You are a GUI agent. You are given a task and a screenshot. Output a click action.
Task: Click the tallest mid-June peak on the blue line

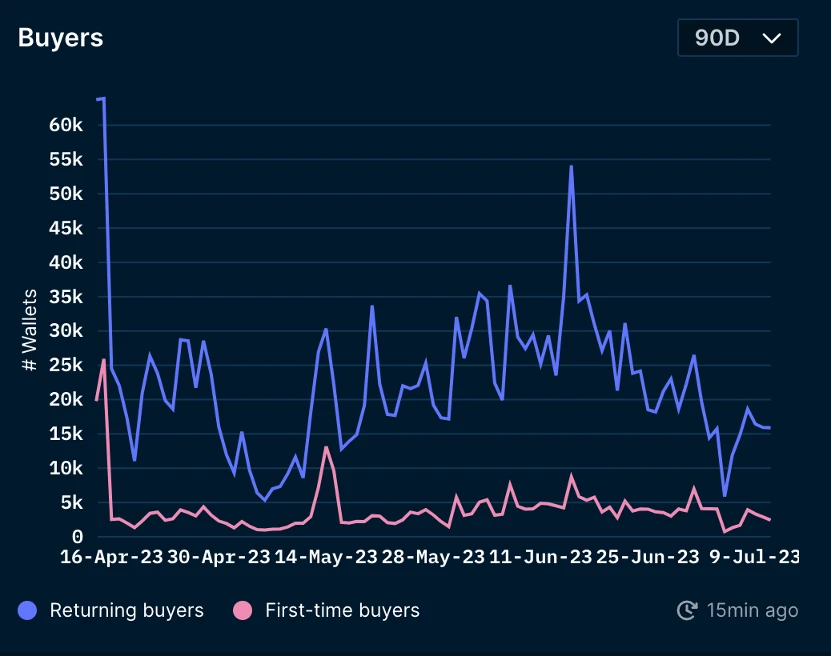click(571, 167)
